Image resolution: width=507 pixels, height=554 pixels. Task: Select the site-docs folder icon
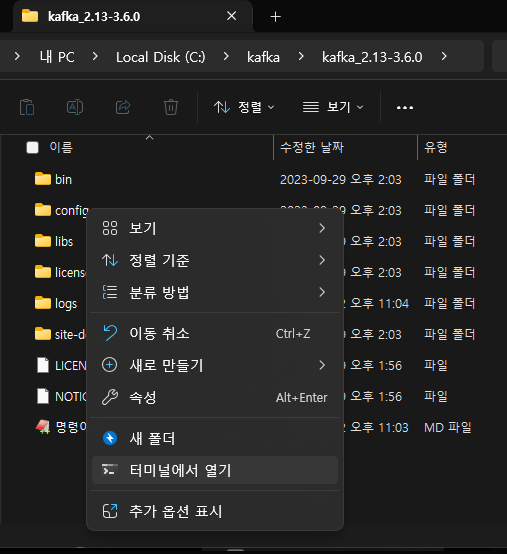pyautogui.click(x=43, y=334)
